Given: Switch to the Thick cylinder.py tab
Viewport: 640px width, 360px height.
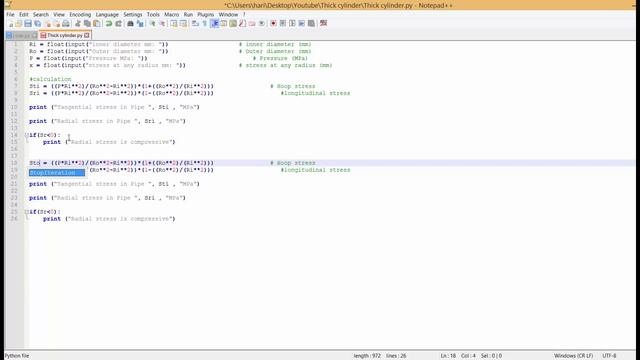Looking at the screenshot, I should pos(64,36).
